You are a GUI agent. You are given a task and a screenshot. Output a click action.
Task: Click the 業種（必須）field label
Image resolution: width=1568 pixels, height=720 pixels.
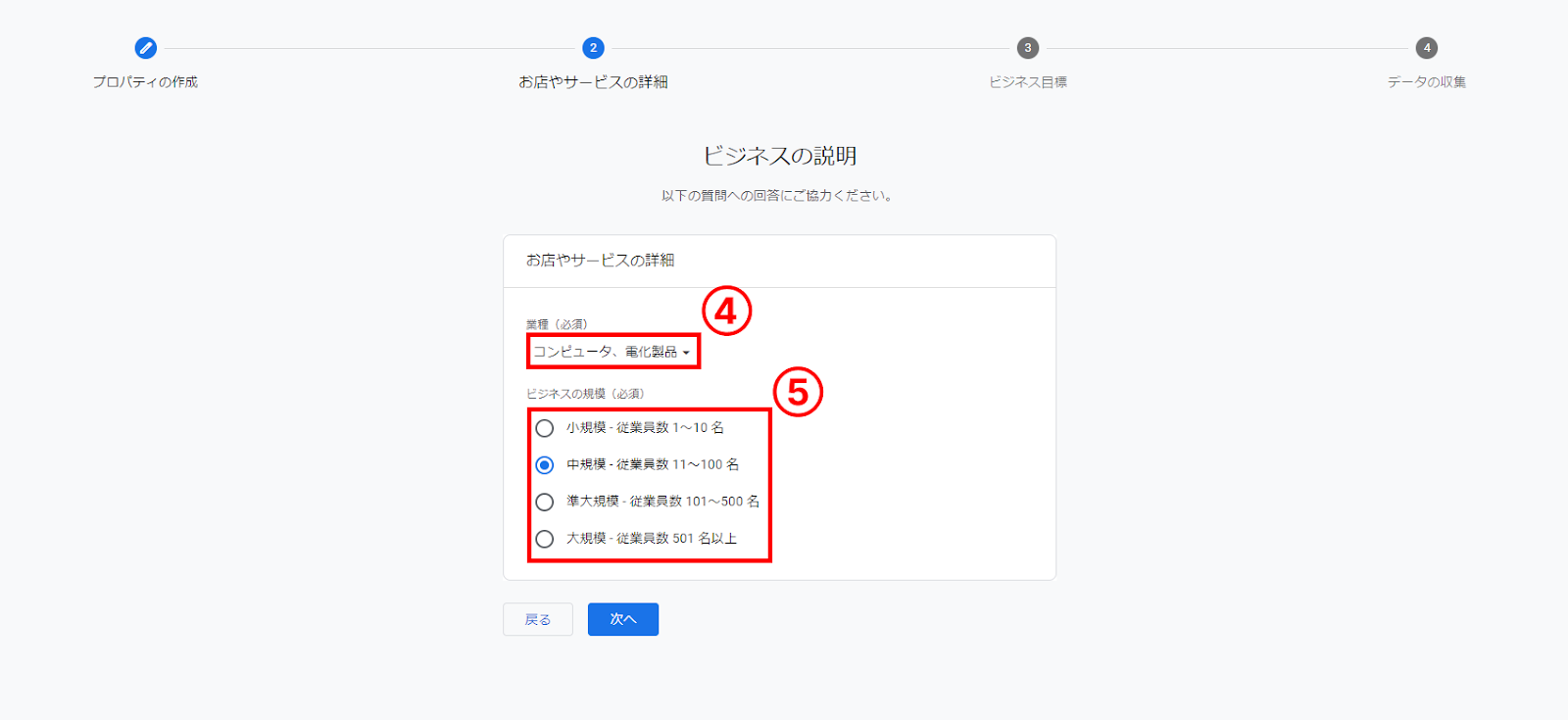557,324
